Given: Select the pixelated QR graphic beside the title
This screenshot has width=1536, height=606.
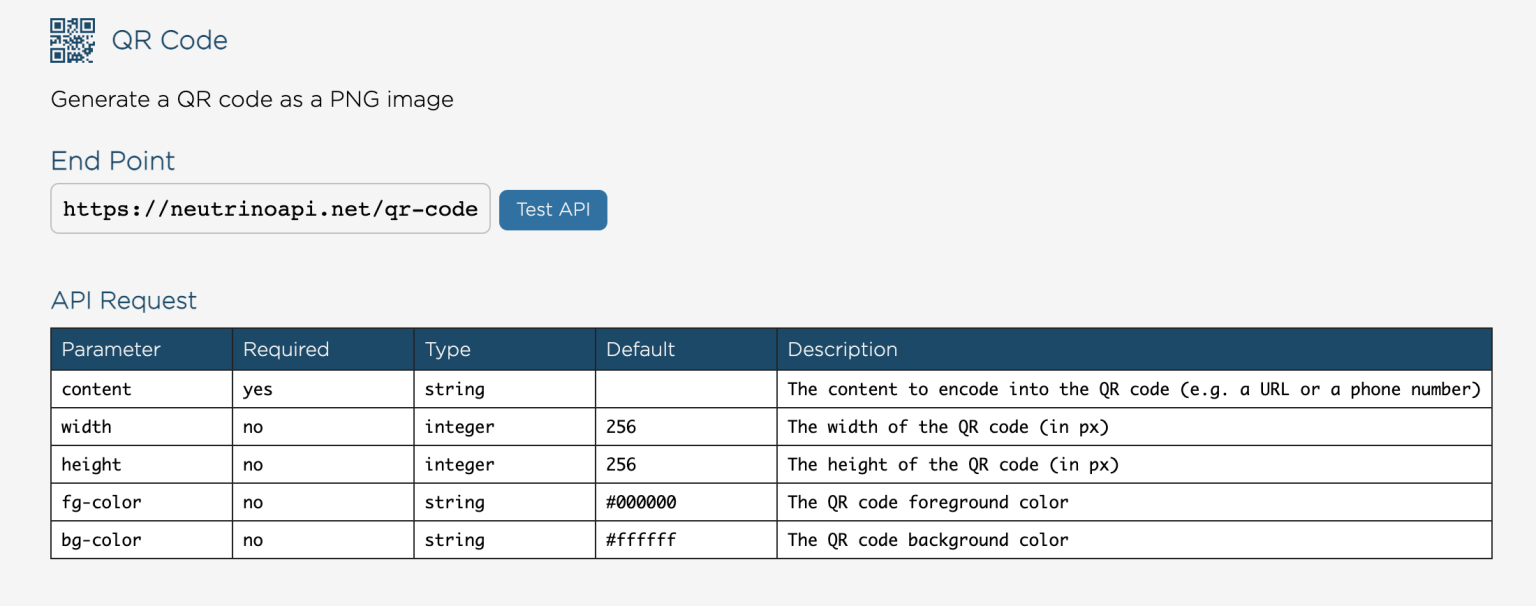Looking at the screenshot, I should click(71, 40).
